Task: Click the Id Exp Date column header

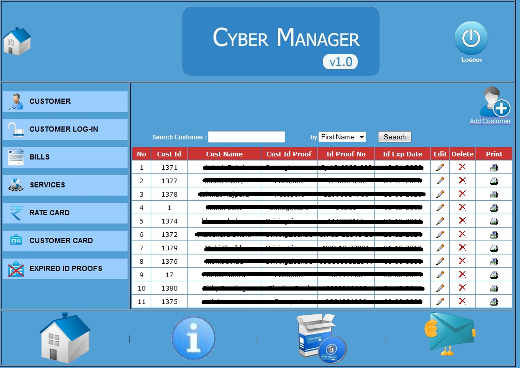Action: [x=402, y=154]
